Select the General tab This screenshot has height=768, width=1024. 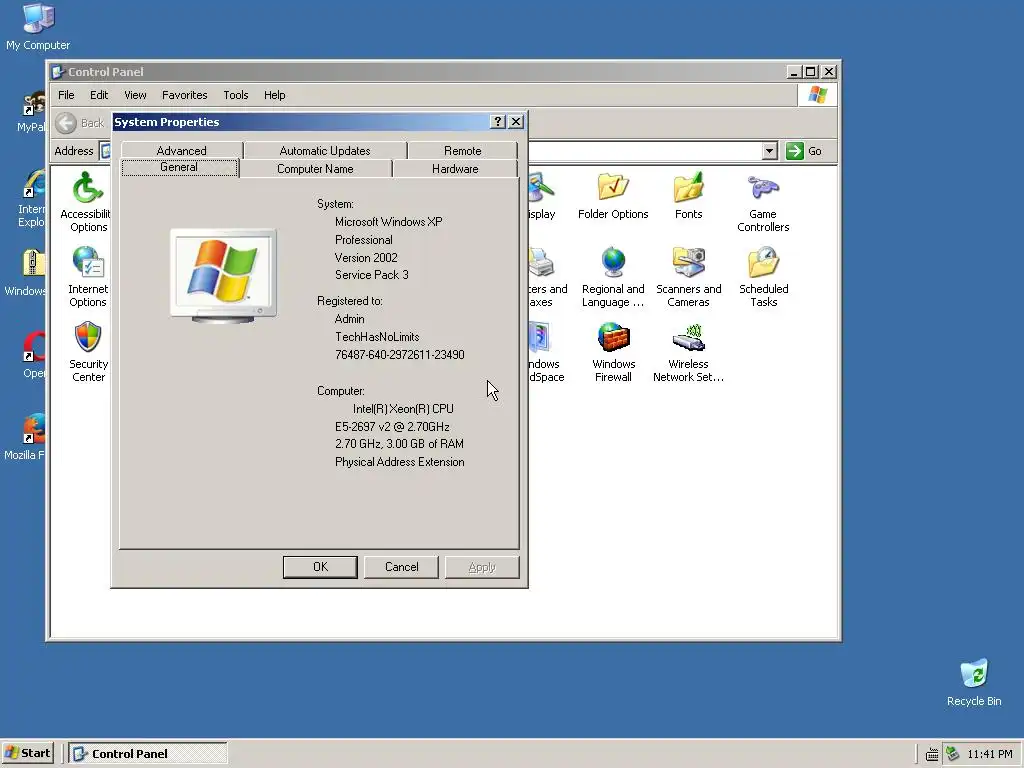[x=179, y=167]
